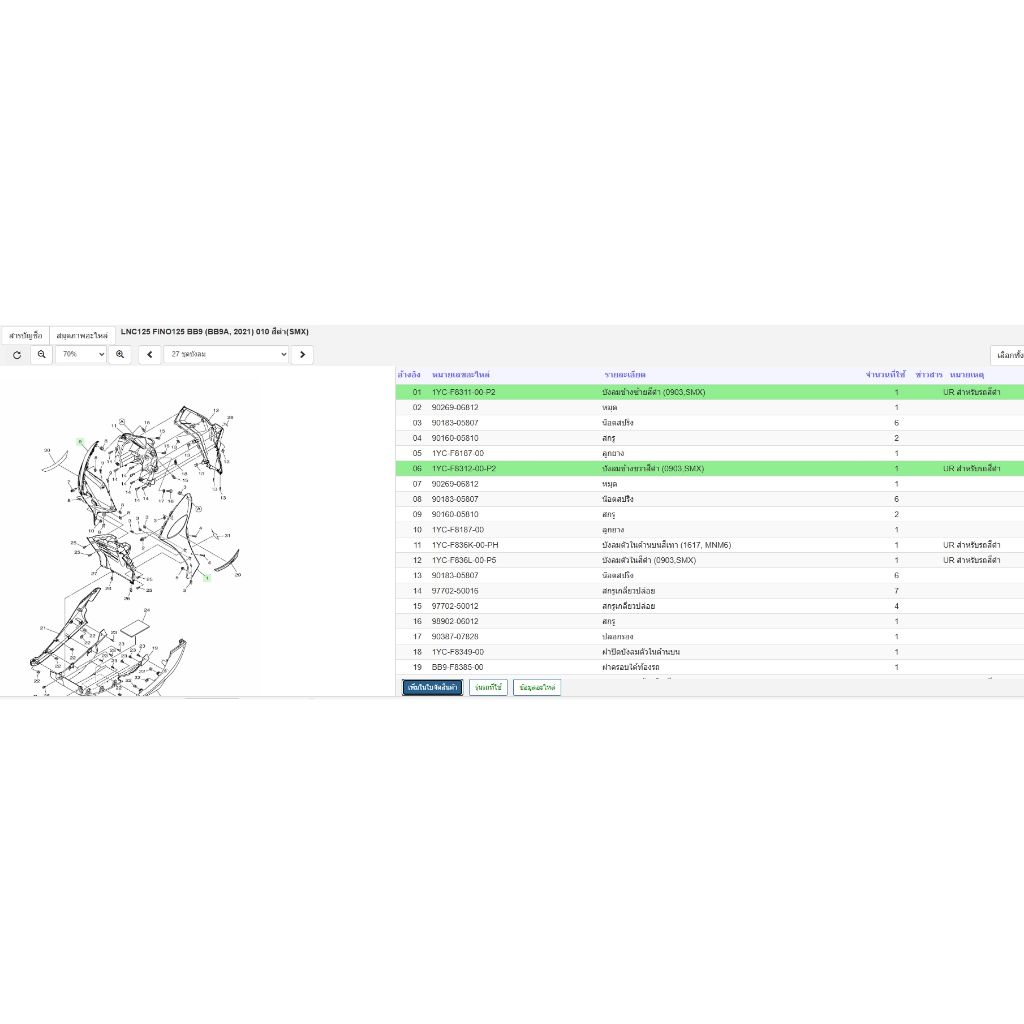Click the รุ่นรถที่ใช้ button
Screen dimensions: 1024x1024
point(488,688)
